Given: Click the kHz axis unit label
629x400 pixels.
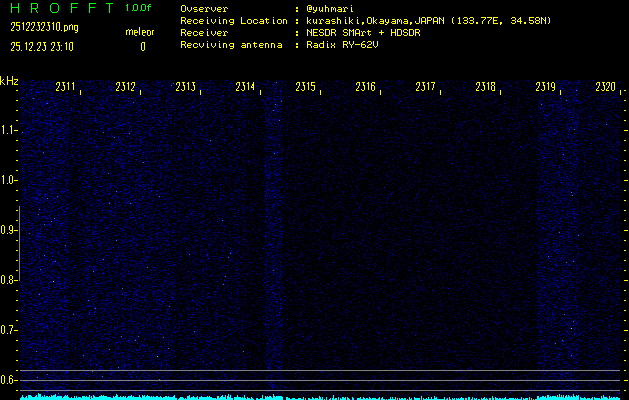Looking at the screenshot, I should [9, 81].
